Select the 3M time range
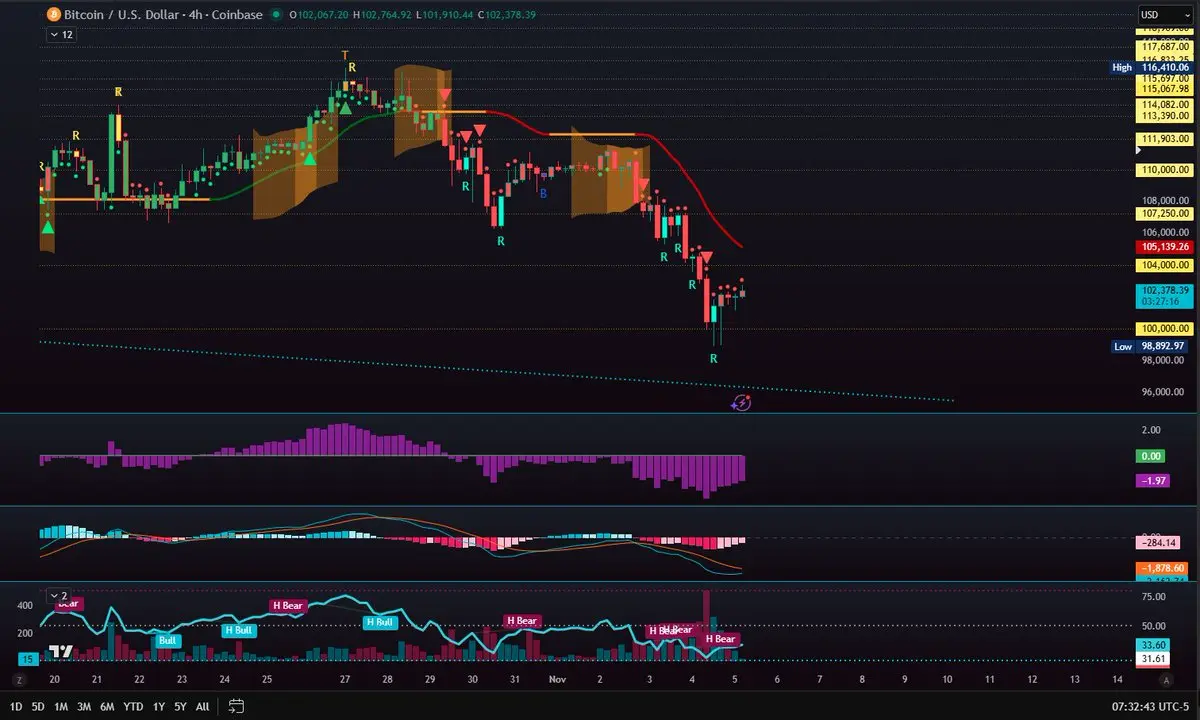This screenshot has width=1200, height=720. [x=84, y=706]
